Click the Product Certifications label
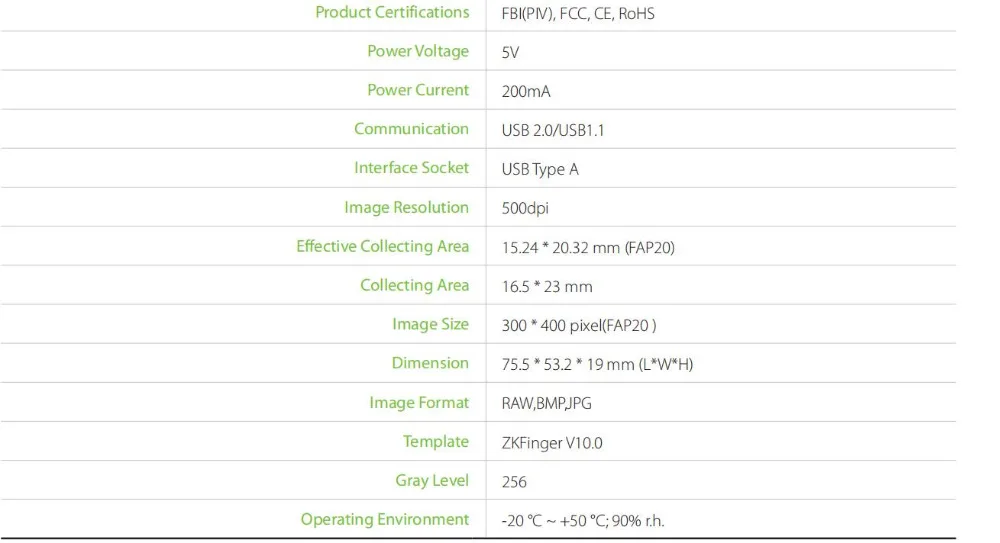This screenshot has height=543, width=1000. coord(392,13)
